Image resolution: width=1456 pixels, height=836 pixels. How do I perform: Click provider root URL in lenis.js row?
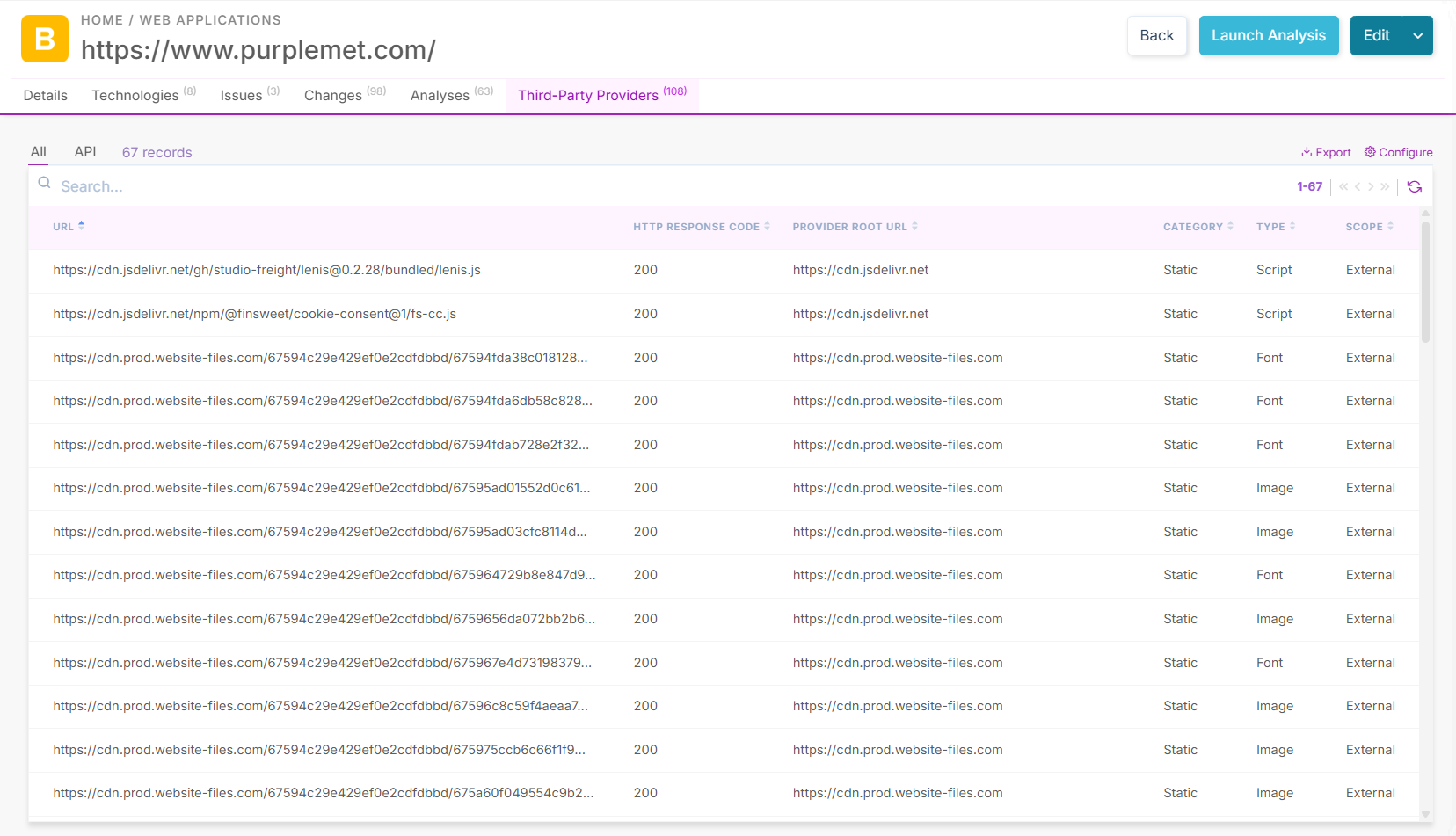coord(861,270)
